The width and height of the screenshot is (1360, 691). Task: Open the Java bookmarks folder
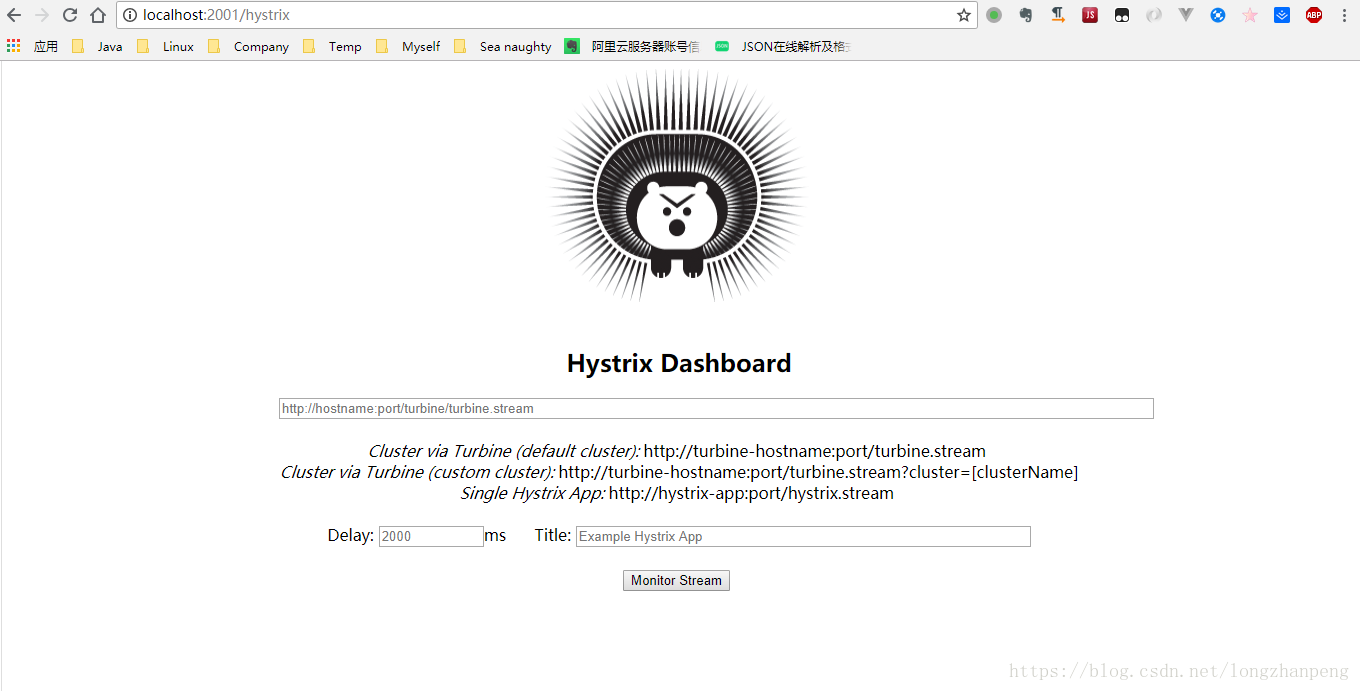pyautogui.click(x=97, y=46)
